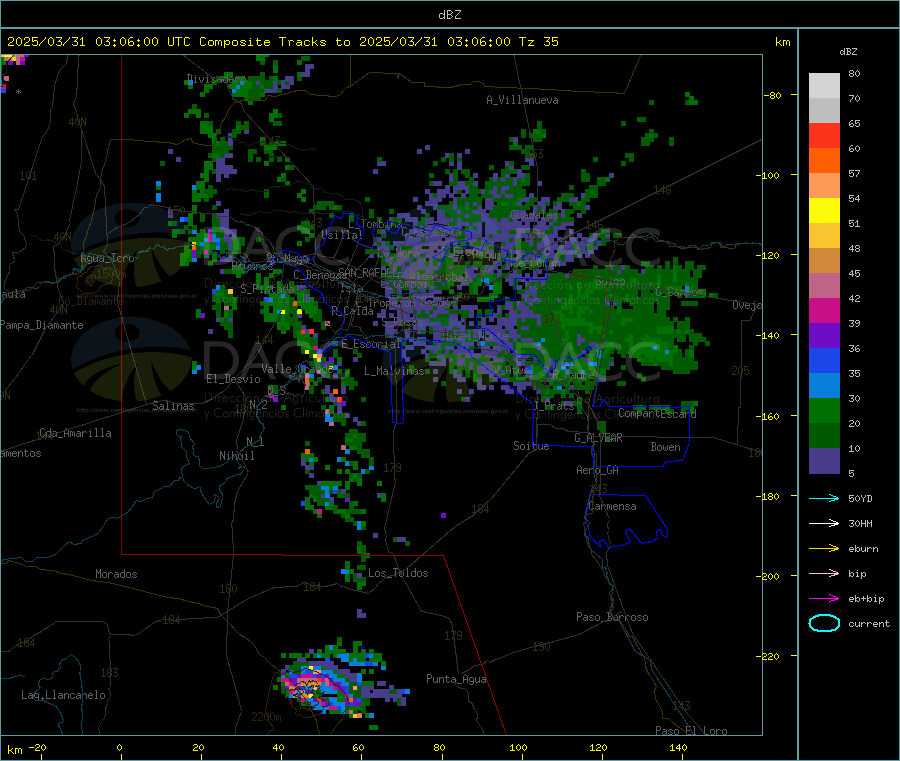The height and width of the screenshot is (761, 900).
Task: Click the 'S_Pintada' map label
Action: (x=267, y=288)
